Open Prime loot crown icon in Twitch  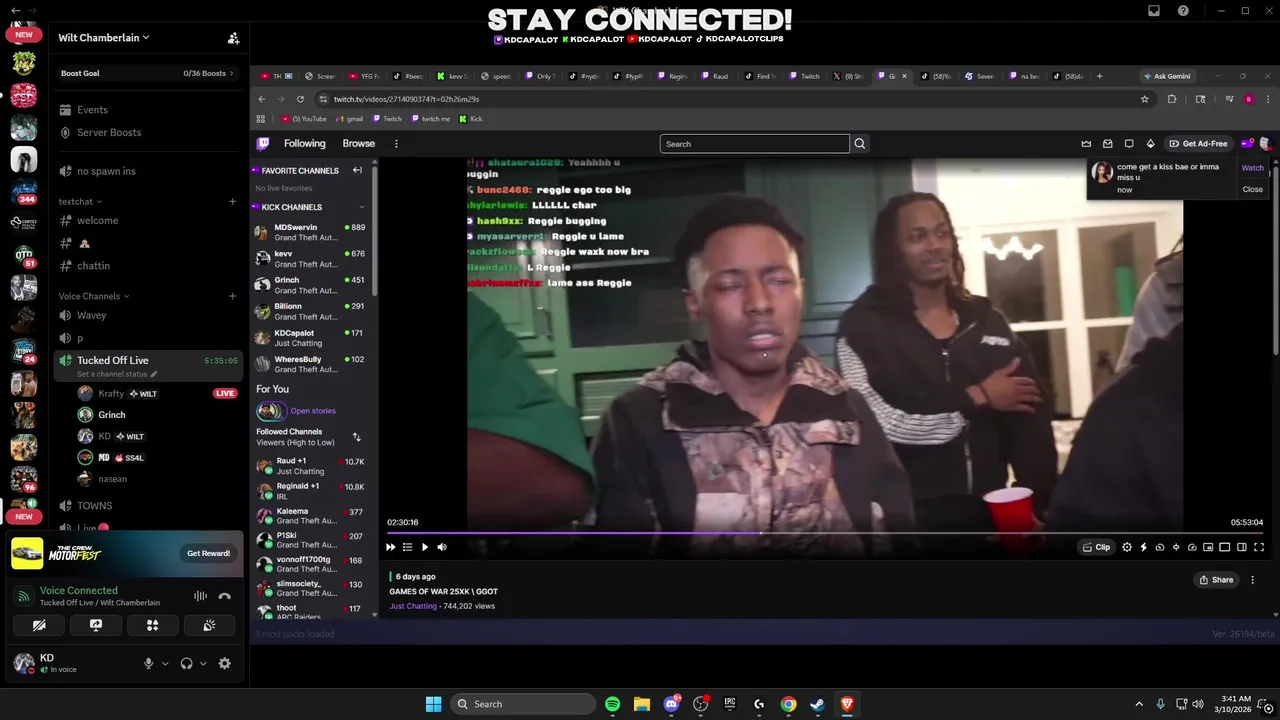tap(1086, 144)
